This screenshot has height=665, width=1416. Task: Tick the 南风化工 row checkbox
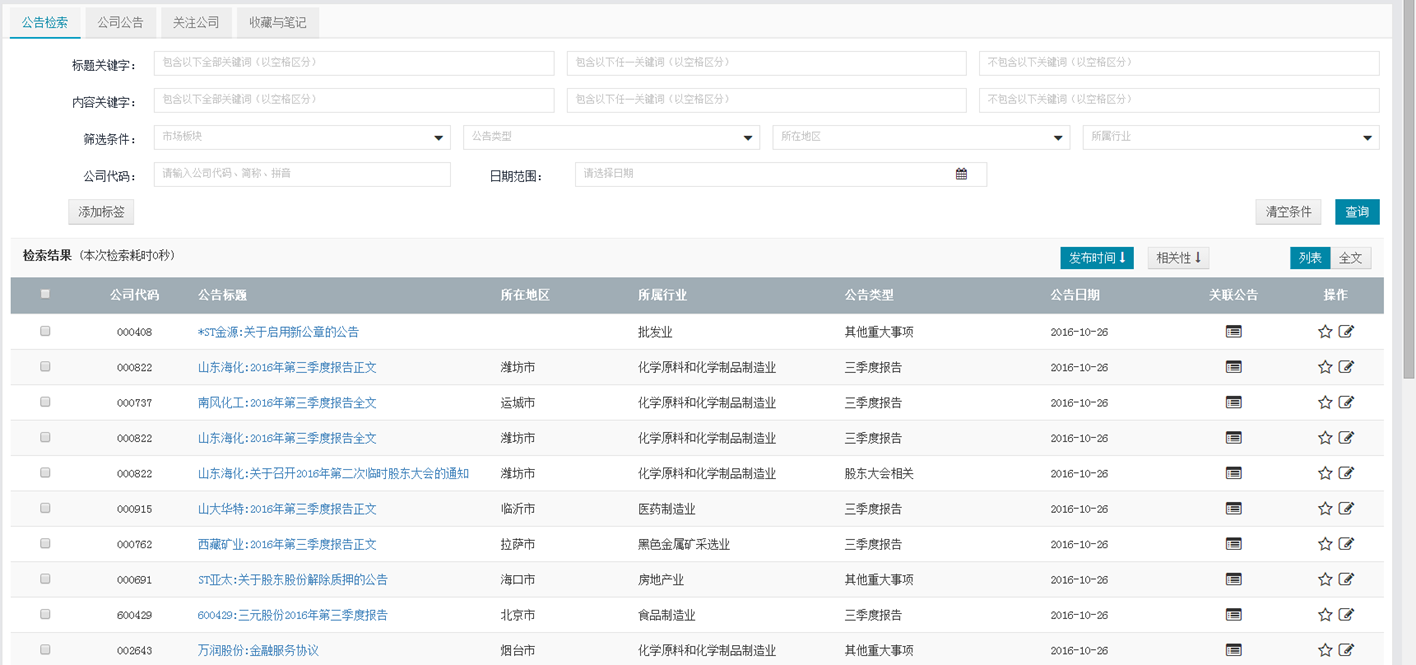(x=45, y=402)
